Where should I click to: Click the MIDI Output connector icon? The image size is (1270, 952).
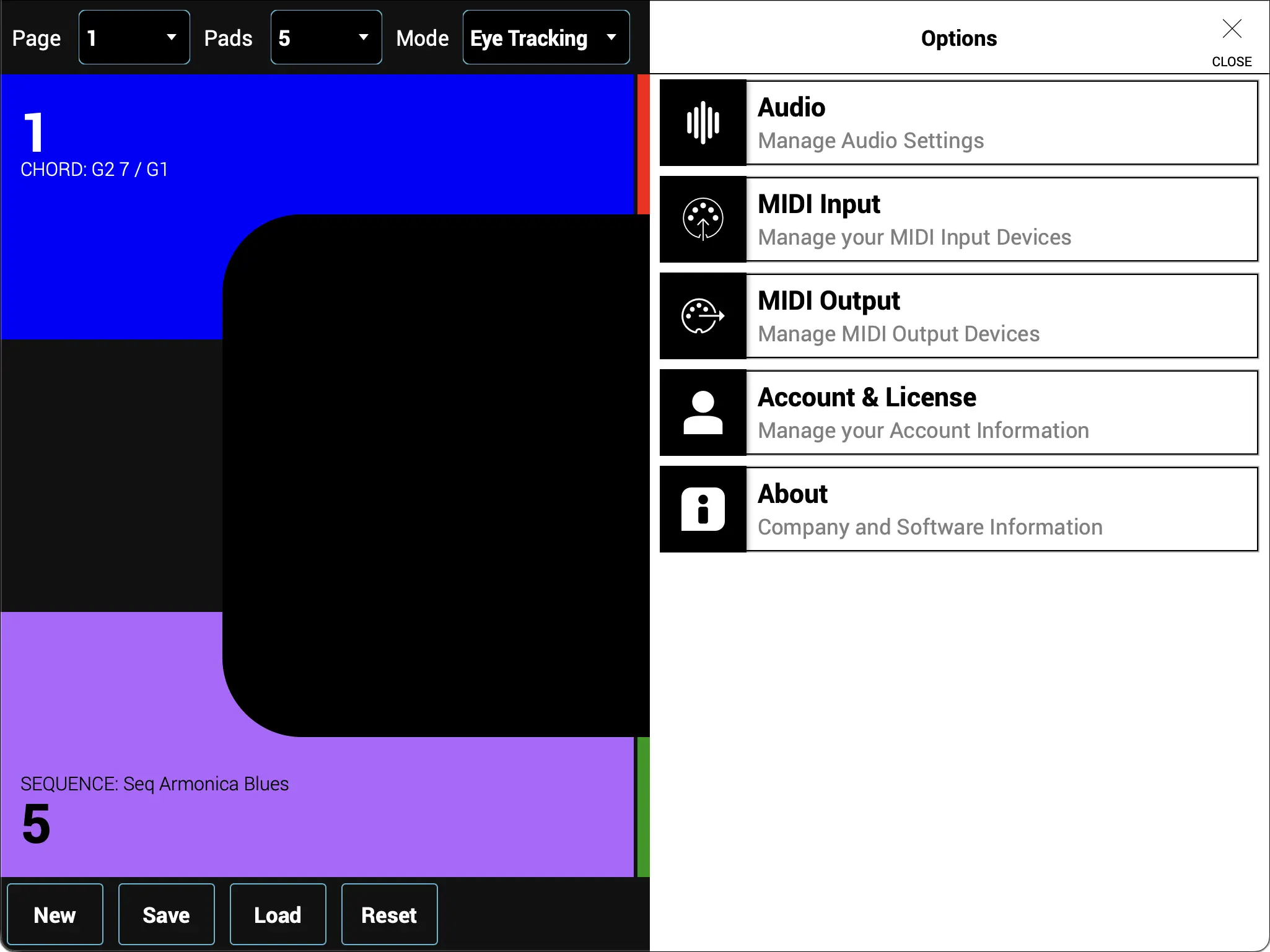(703, 315)
